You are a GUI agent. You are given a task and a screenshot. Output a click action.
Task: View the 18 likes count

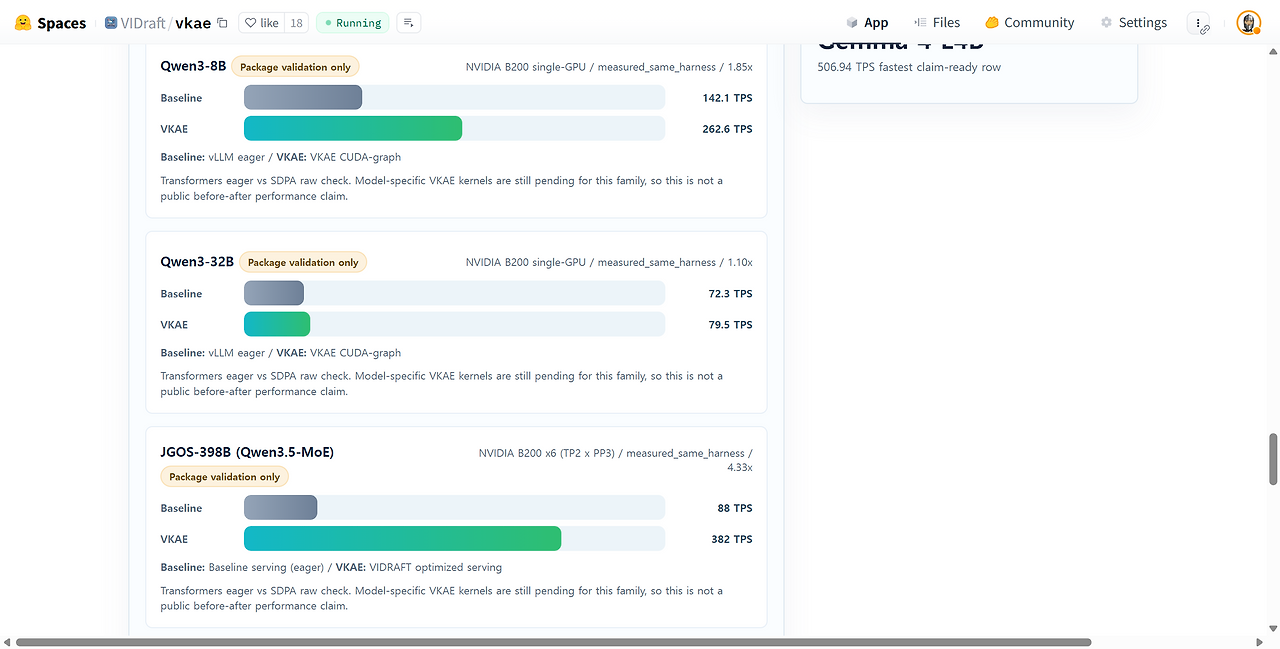point(296,23)
